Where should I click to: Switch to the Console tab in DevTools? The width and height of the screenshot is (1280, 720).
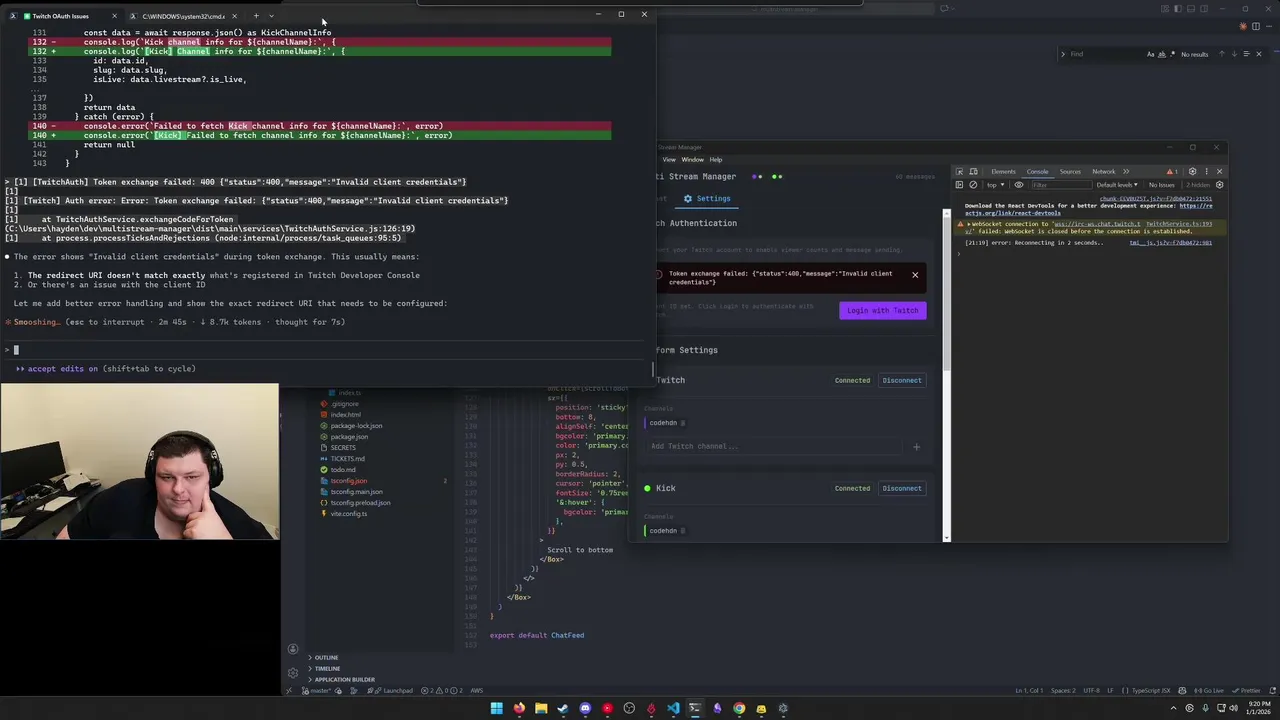(x=1037, y=171)
